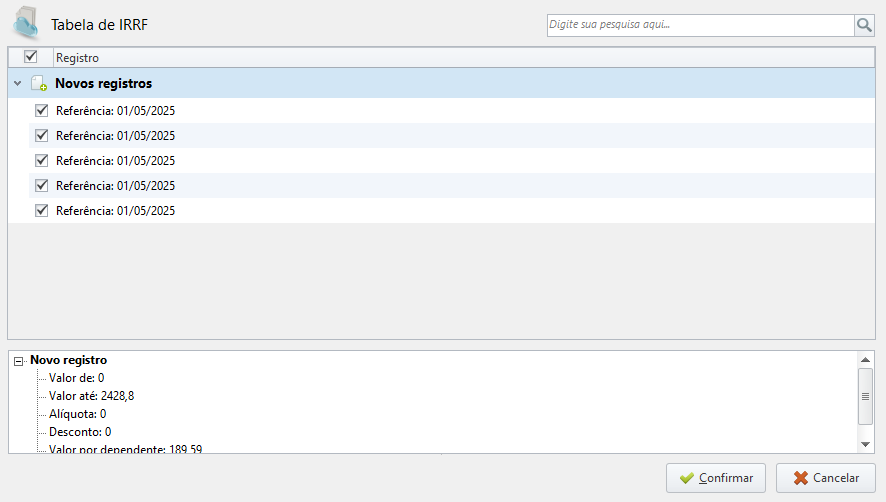Image resolution: width=886 pixels, height=502 pixels.
Task: Click the details panel scroll up arrow
Action: tap(865, 360)
